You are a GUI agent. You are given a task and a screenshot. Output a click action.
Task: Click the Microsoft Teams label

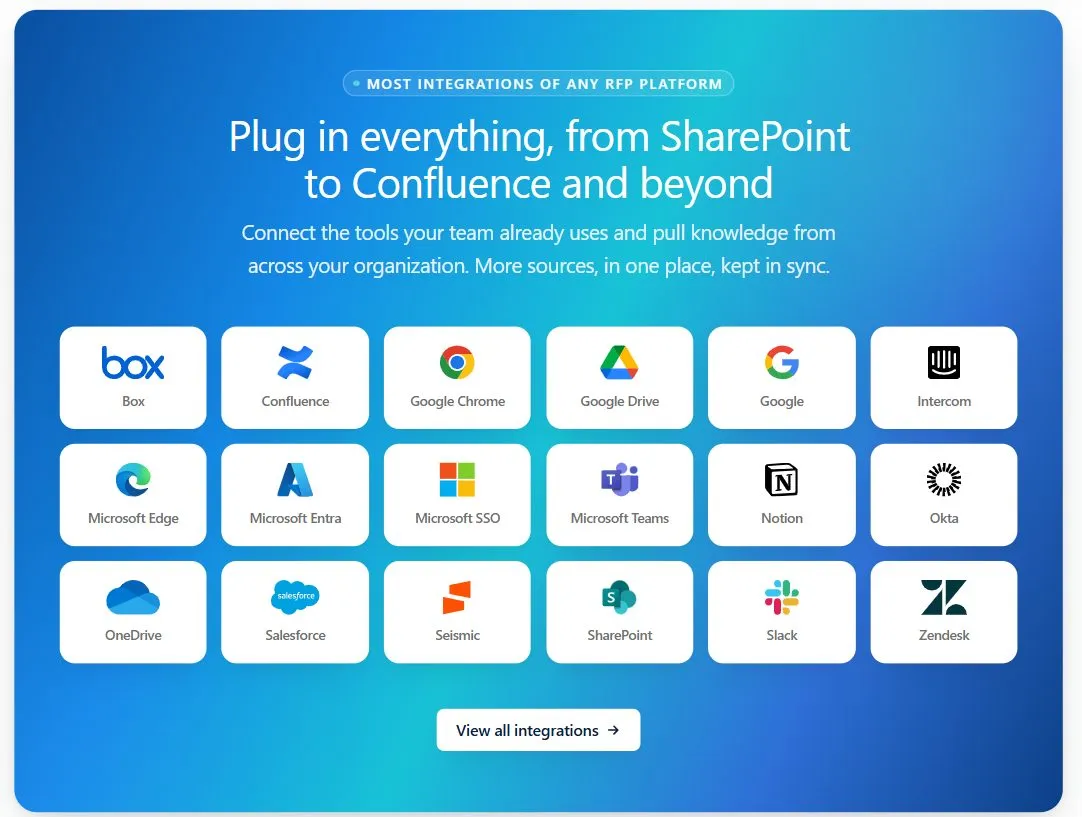[x=620, y=518]
